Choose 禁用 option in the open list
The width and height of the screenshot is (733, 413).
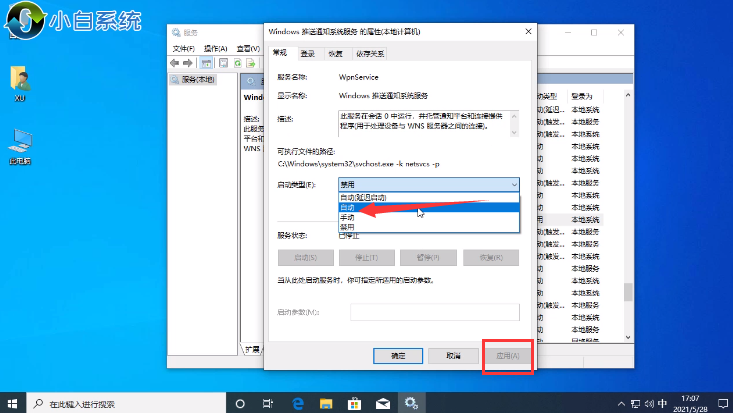pos(429,227)
